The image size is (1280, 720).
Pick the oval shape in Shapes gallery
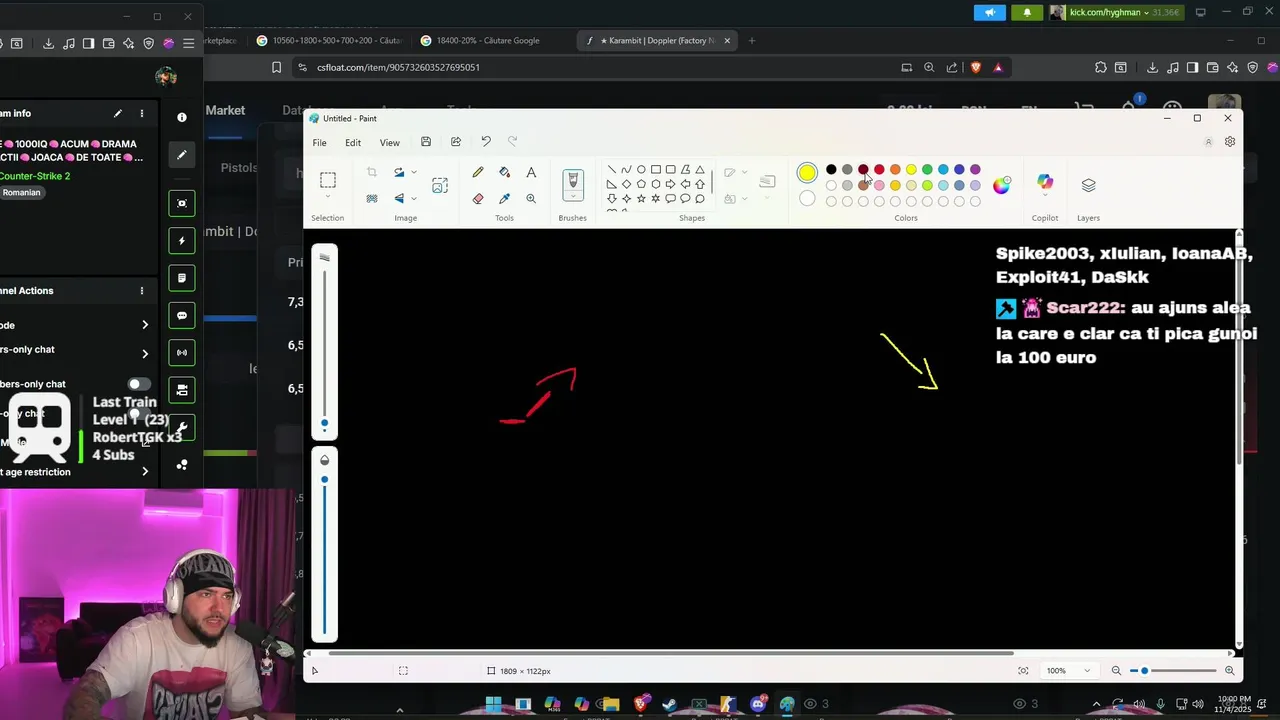pyautogui.click(x=641, y=169)
